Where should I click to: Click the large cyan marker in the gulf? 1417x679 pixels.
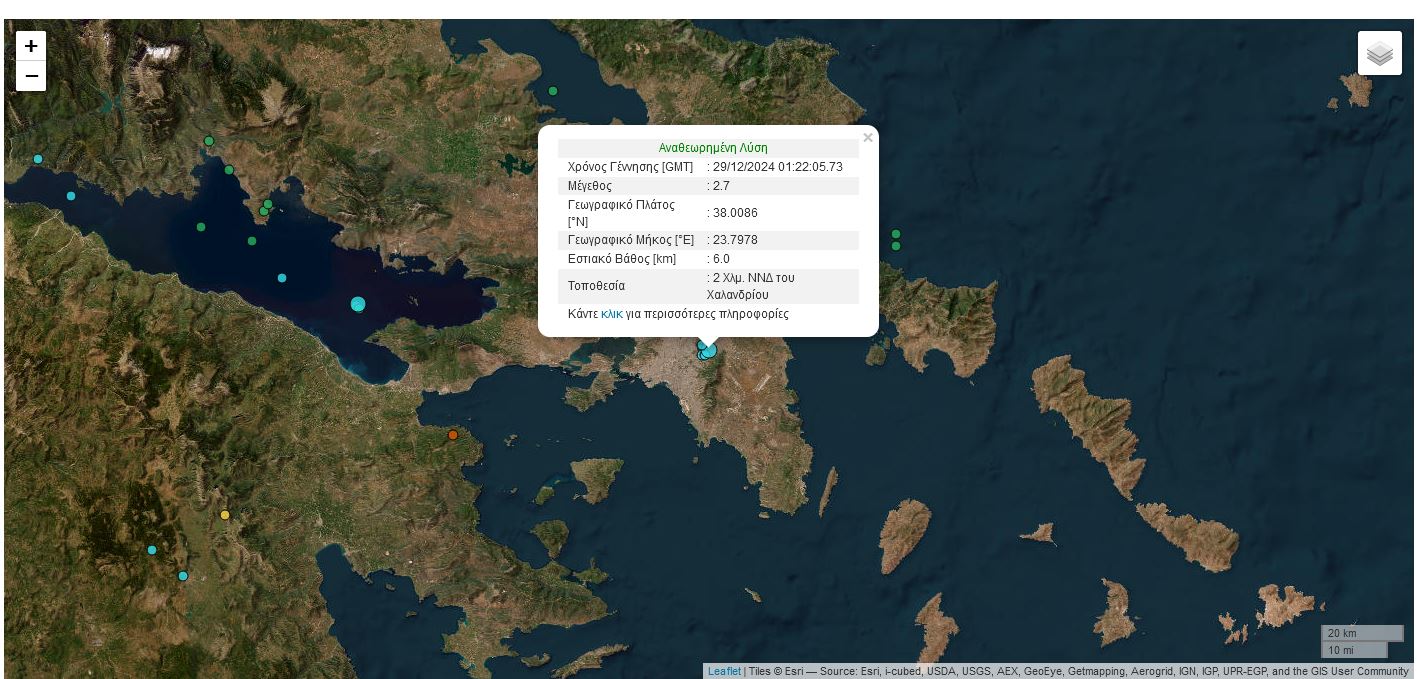(358, 304)
